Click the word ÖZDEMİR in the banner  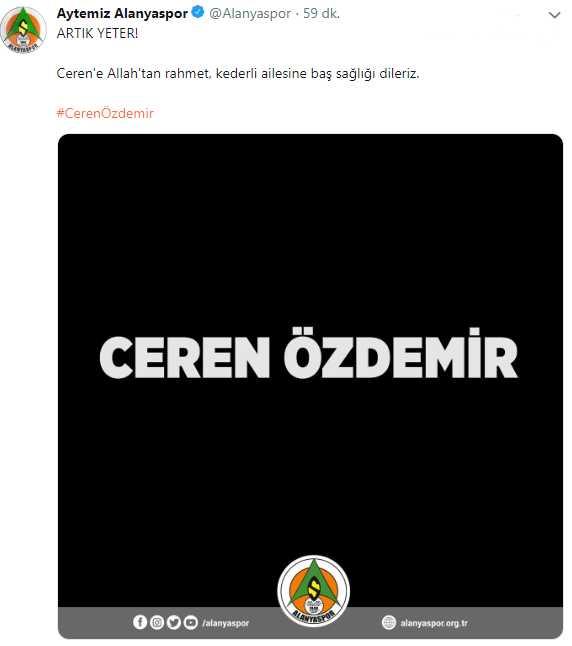401,353
